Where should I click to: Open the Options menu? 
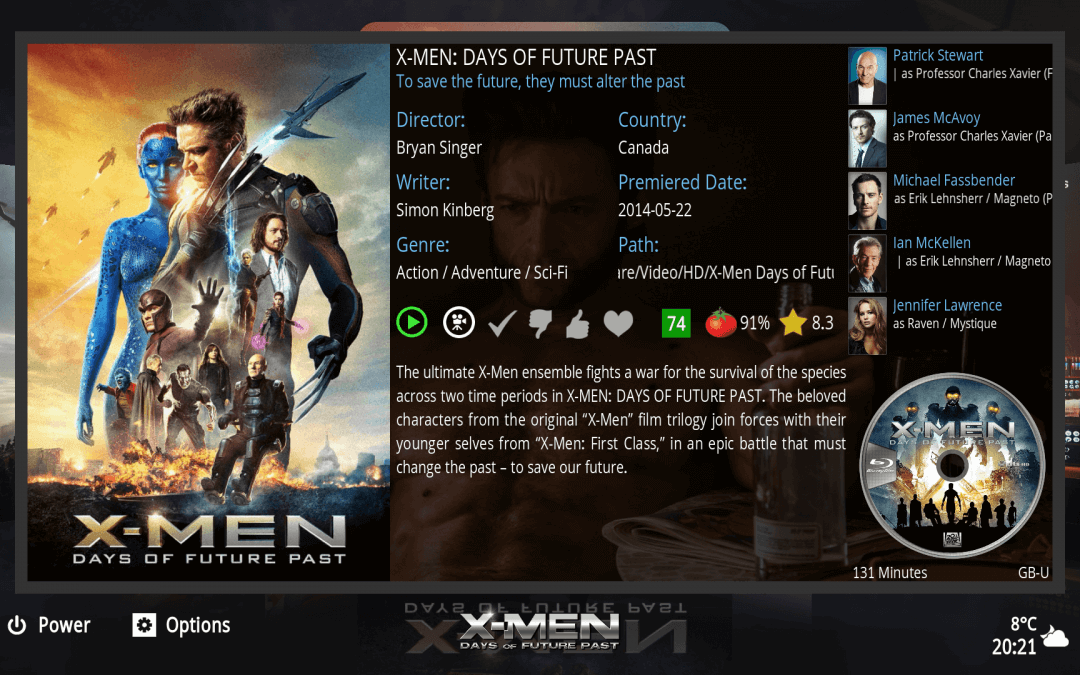[x=181, y=625]
